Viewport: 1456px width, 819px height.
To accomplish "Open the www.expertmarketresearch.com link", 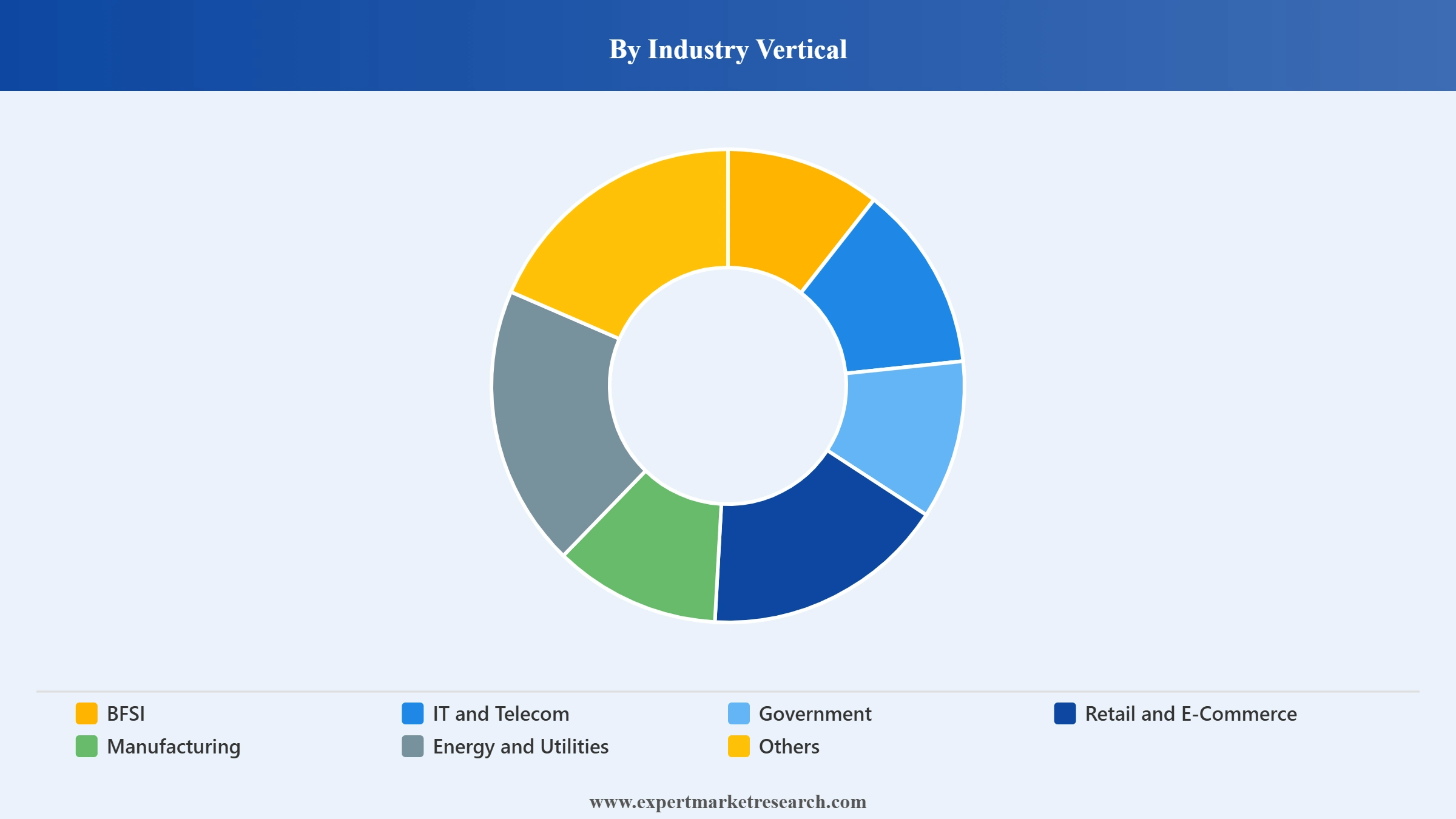I will tap(728, 802).
